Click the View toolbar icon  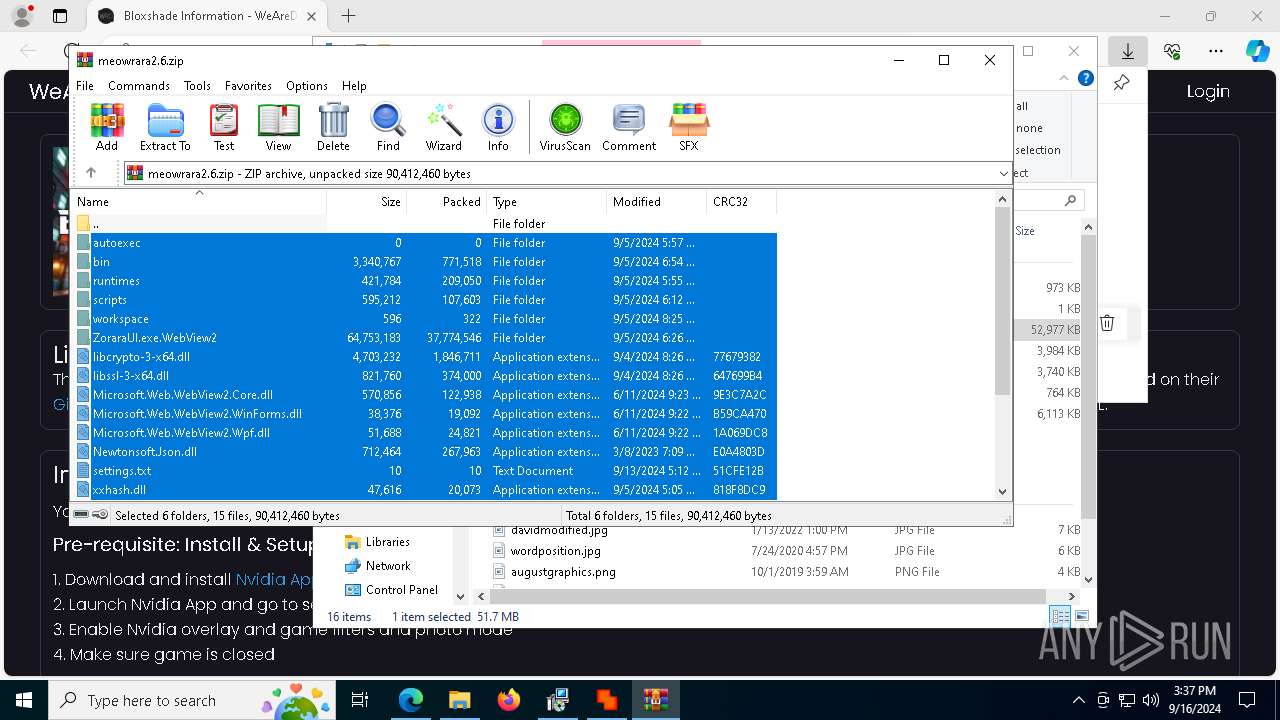pos(278,127)
